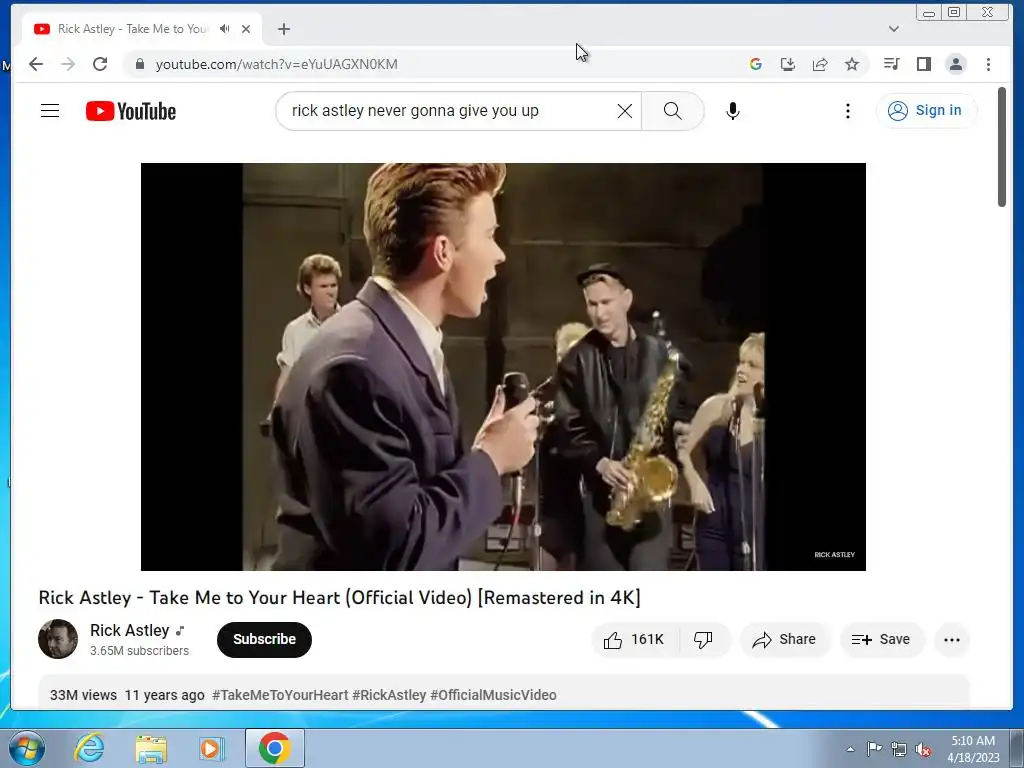Viewport: 1024px width, 768px height.
Task: Open Rick Astley channel name link
Action: point(129,630)
